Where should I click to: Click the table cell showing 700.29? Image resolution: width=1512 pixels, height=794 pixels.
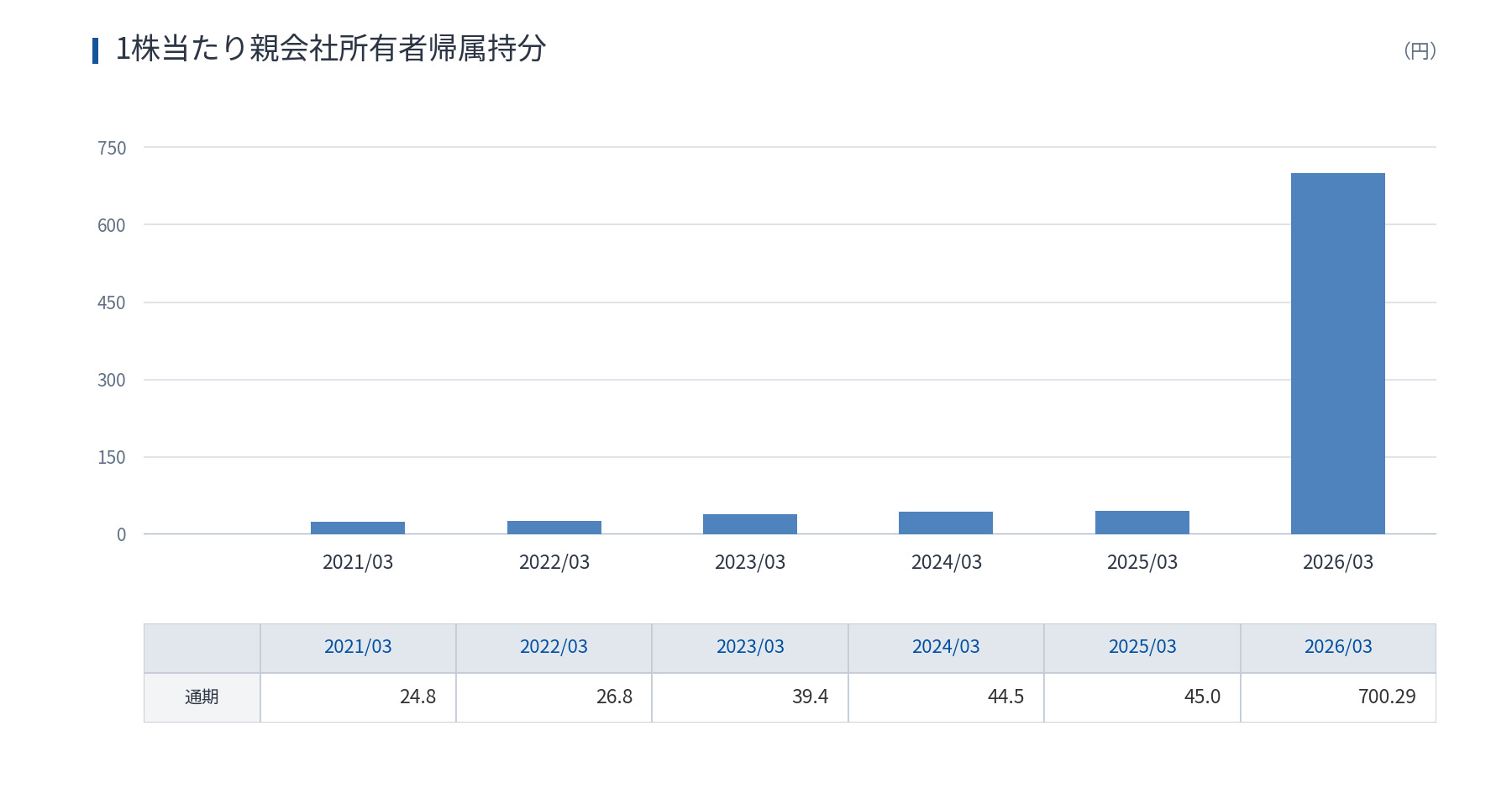point(1338,697)
